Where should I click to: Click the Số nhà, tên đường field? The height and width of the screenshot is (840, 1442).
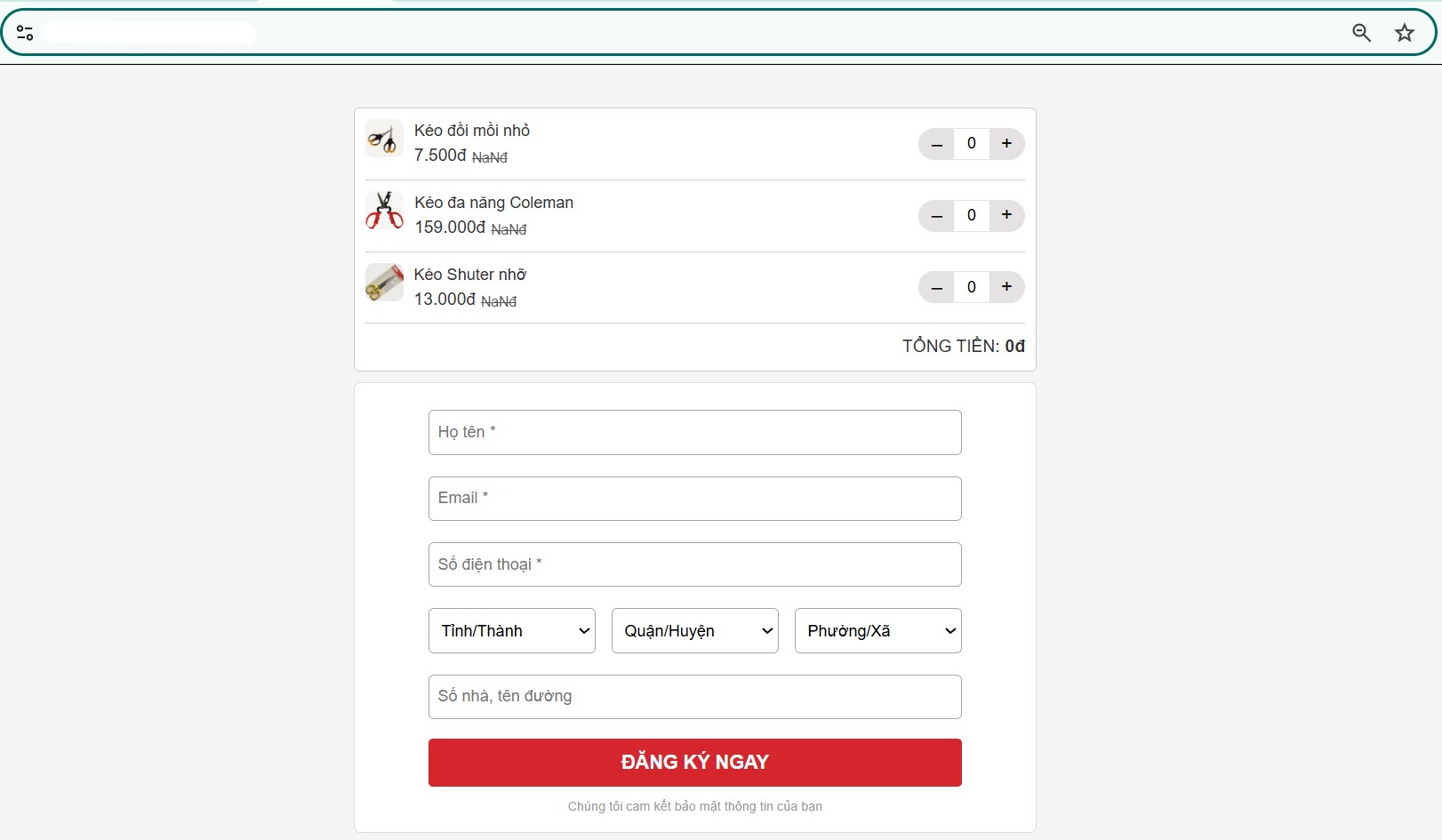pyautogui.click(x=695, y=697)
